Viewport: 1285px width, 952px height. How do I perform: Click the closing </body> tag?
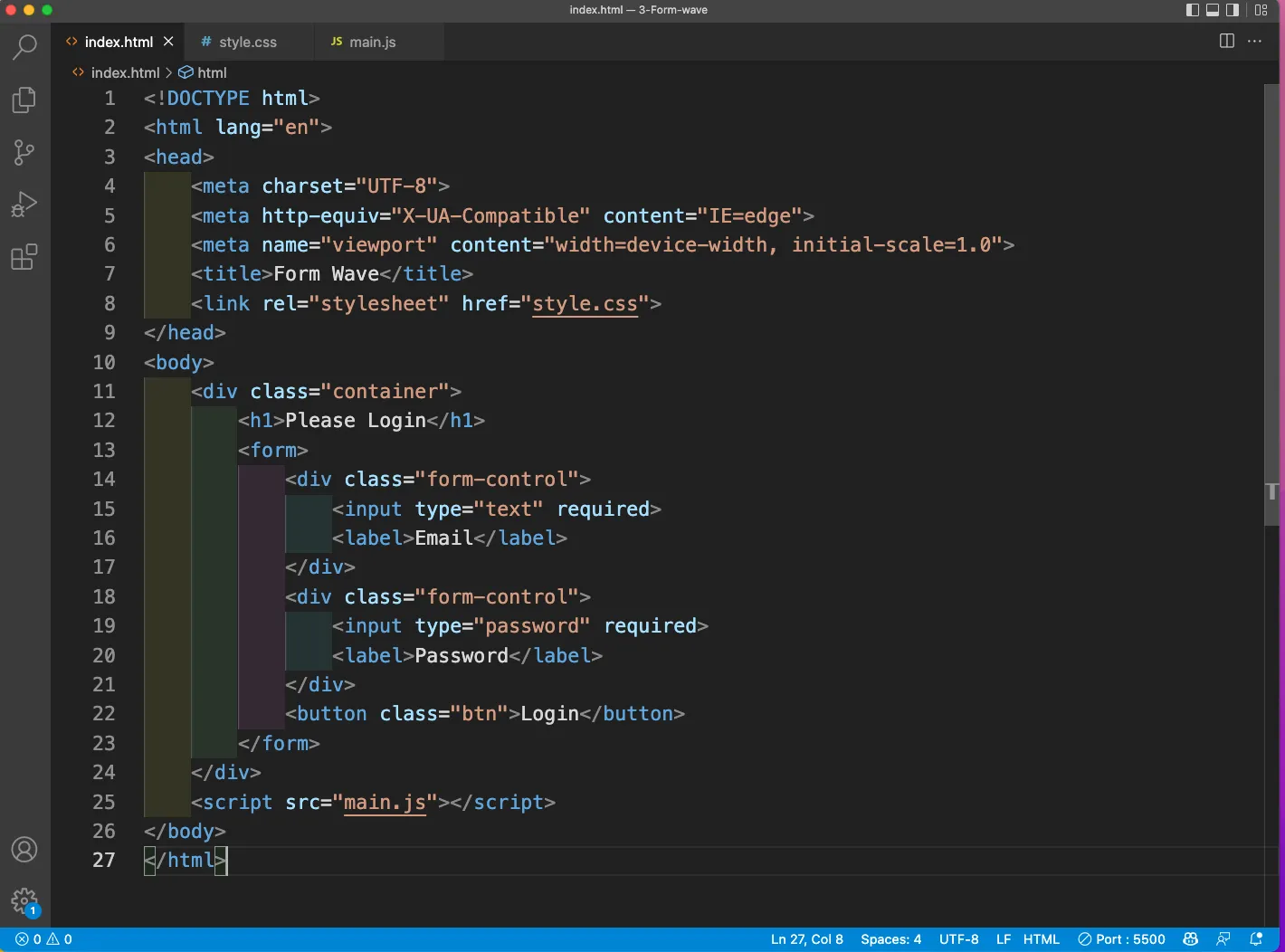(x=185, y=831)
